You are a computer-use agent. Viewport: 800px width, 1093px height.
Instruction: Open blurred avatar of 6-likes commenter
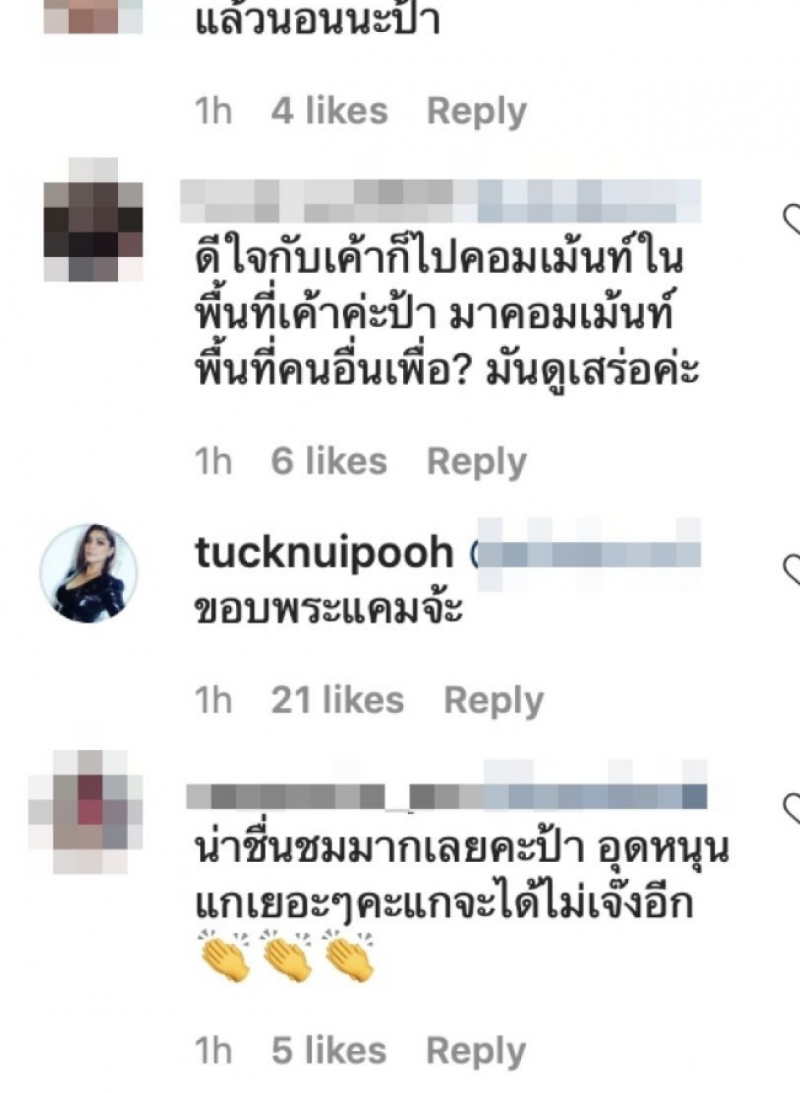point(93,220)
